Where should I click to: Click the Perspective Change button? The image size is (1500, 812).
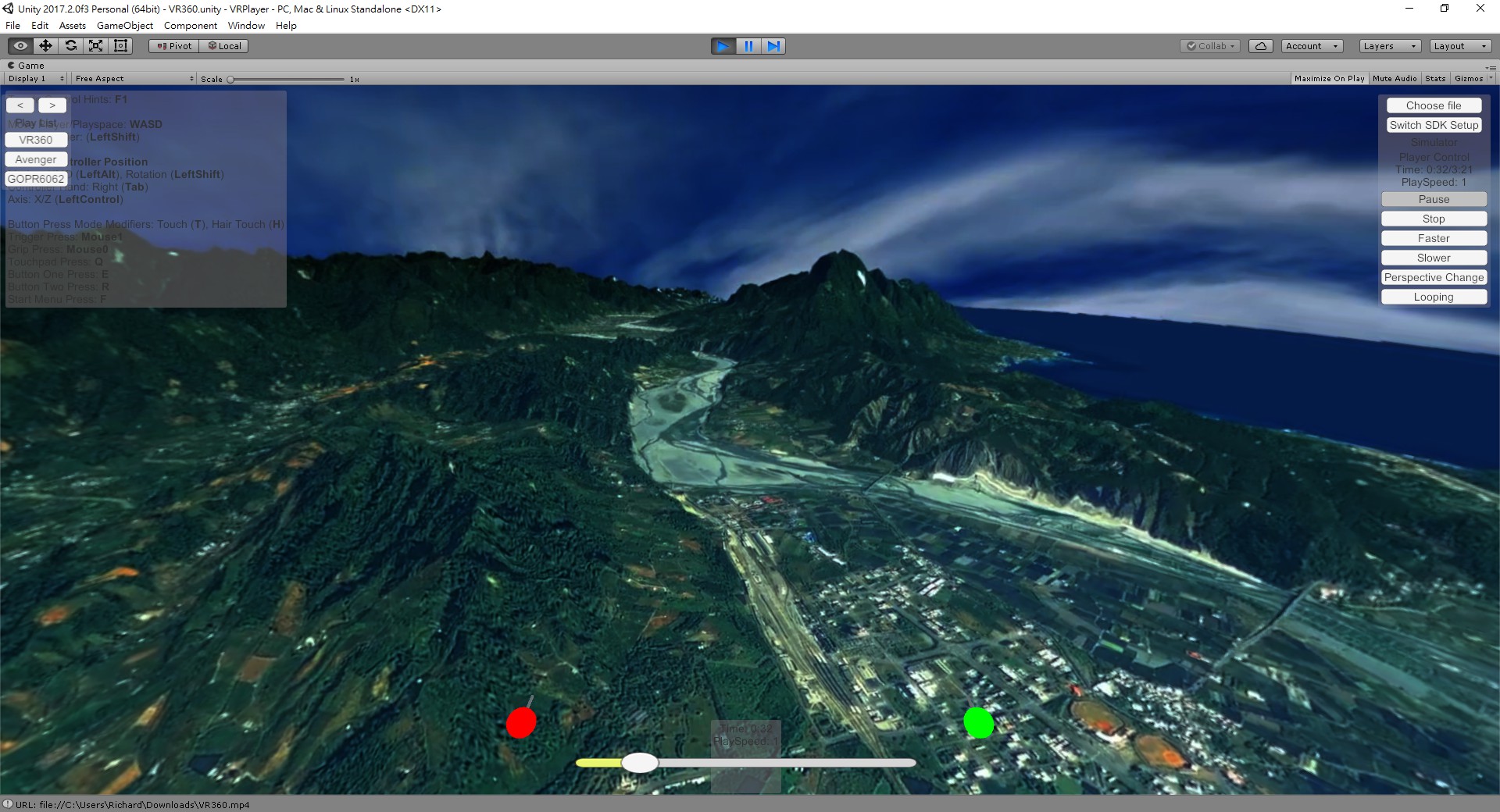(x=1434, y=277)
